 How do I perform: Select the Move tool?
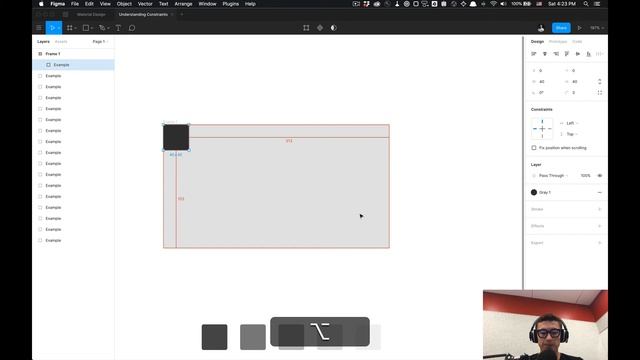[x=52, y=28]
